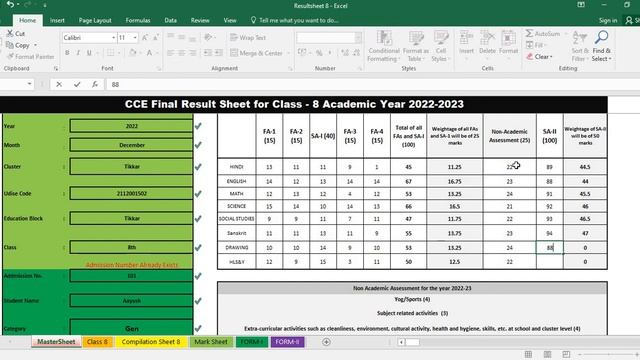Open the Font name dropdown (Calibri)
640x360 pixels.
coord(113,38)
